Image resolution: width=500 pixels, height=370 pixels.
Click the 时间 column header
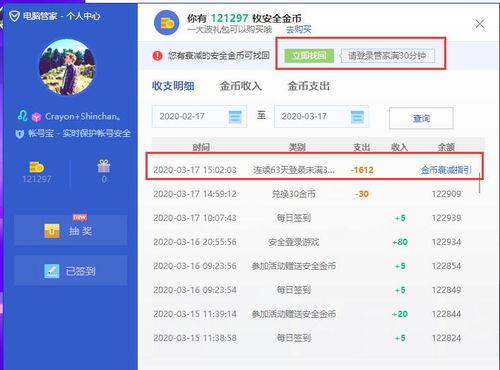(201, 147)
